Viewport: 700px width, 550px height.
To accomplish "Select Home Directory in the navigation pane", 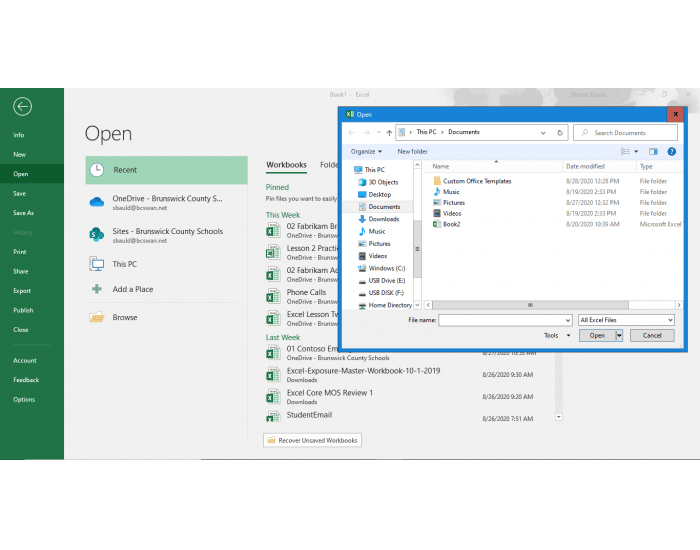I will [390, 305].
